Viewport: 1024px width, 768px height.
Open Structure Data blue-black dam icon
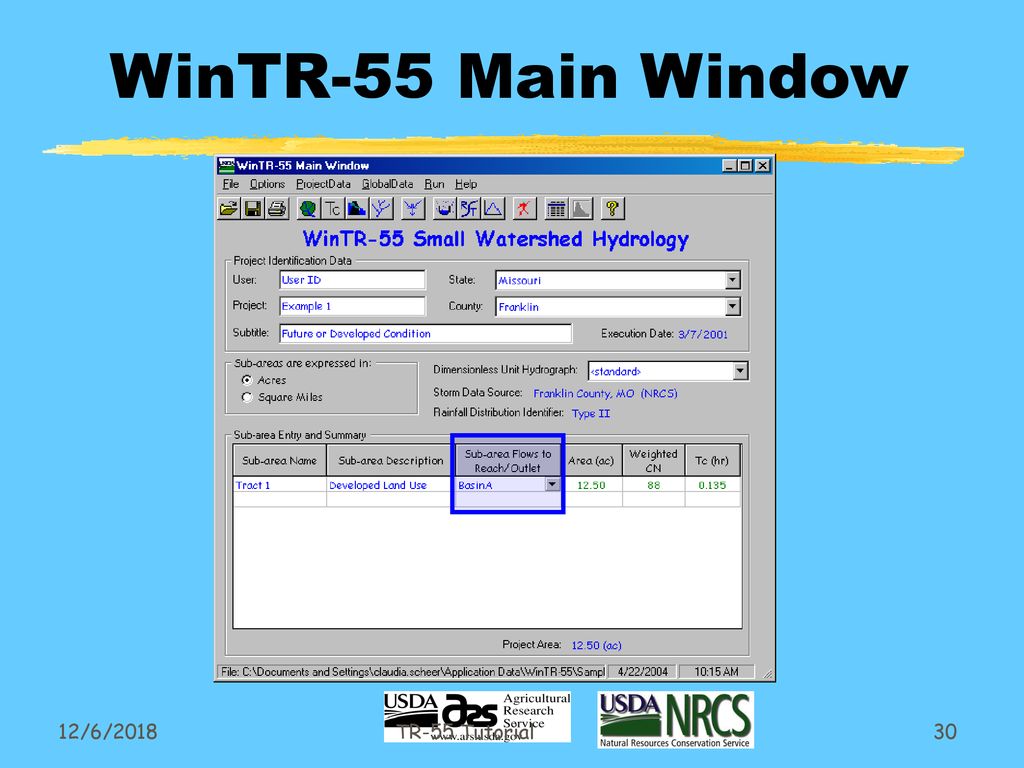357,209
